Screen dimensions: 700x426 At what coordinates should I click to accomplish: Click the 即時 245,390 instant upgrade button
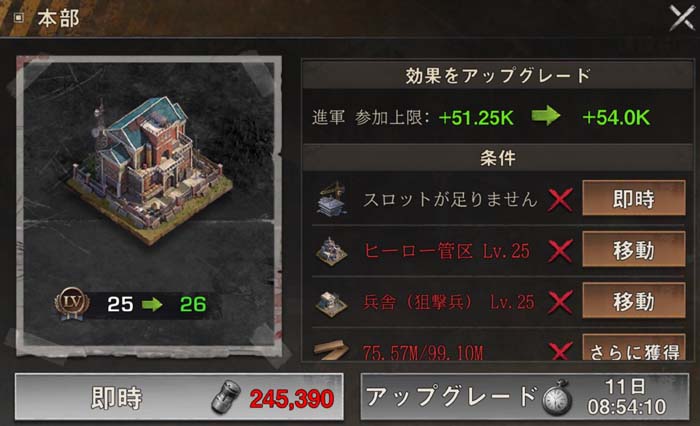179,397
